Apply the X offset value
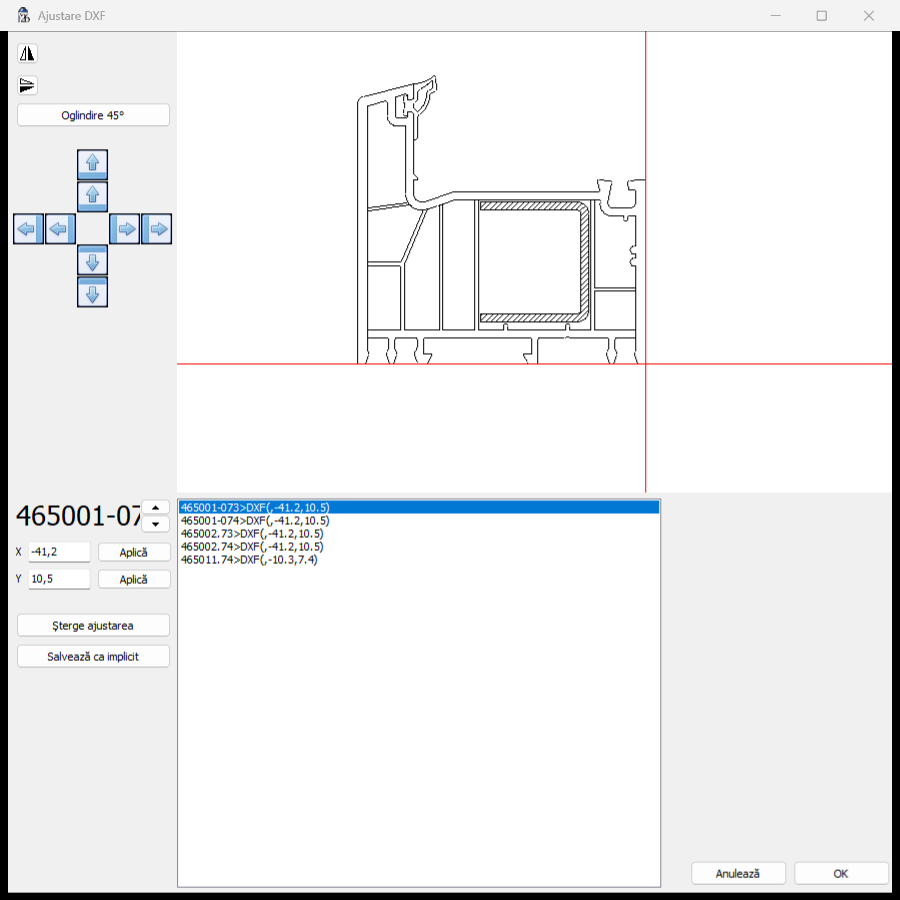This screenshot has height=900, width=900. pos(134,552)
